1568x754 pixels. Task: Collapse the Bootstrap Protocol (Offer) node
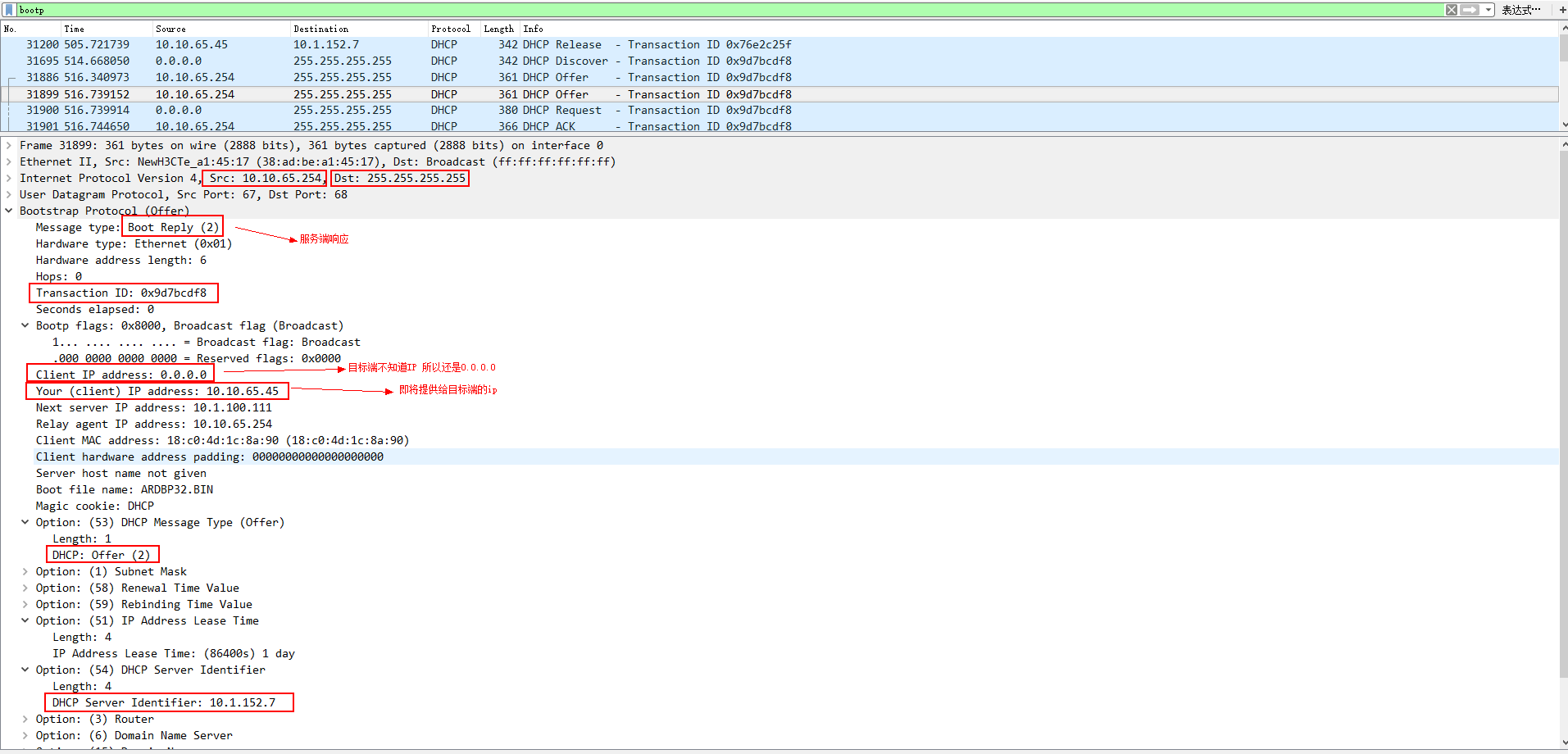9,211
